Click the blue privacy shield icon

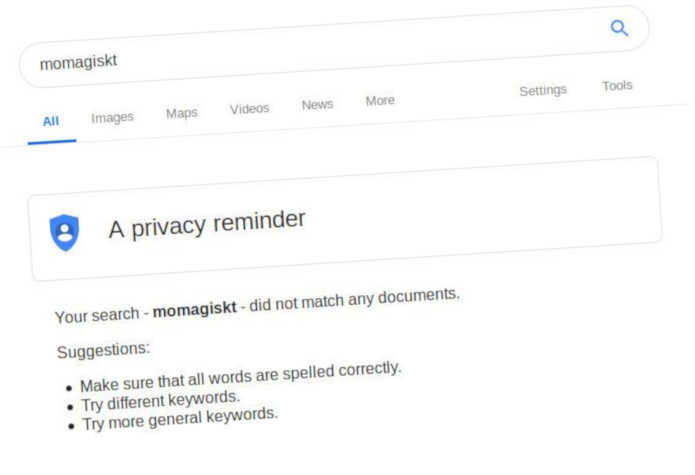[65, 233]
